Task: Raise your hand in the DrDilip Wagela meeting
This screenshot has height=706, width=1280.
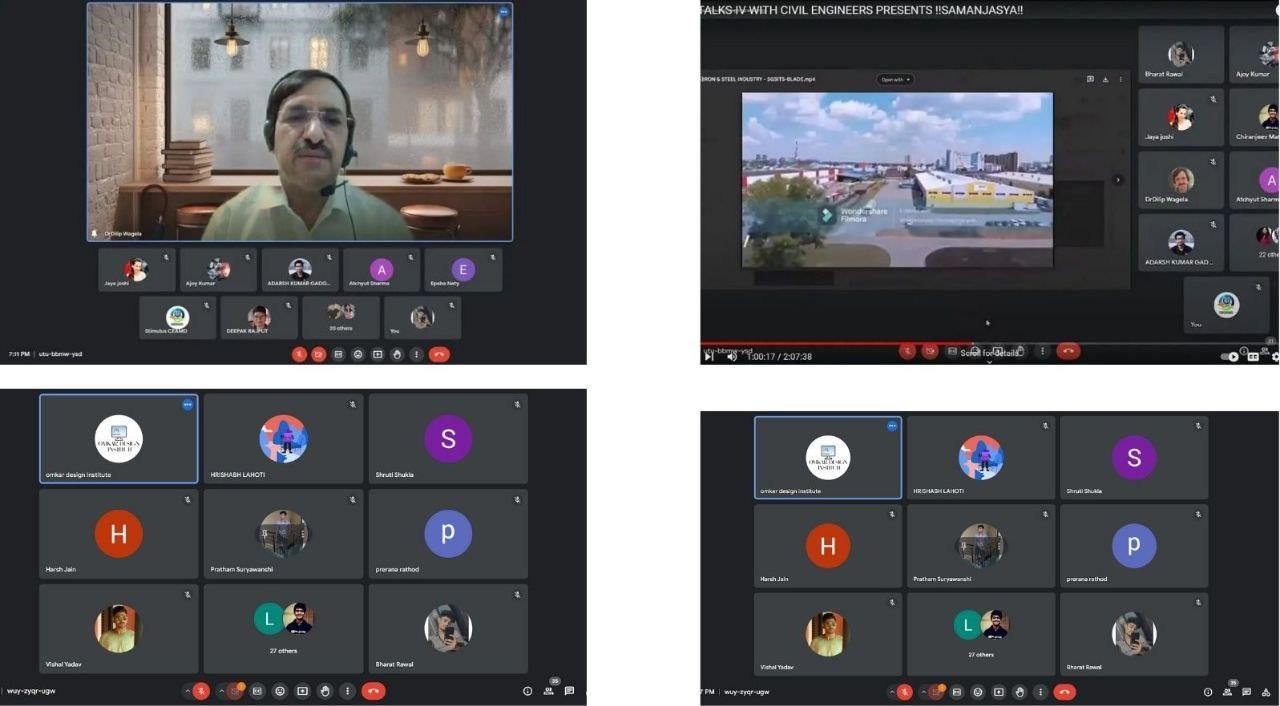Action: [397, 354]
